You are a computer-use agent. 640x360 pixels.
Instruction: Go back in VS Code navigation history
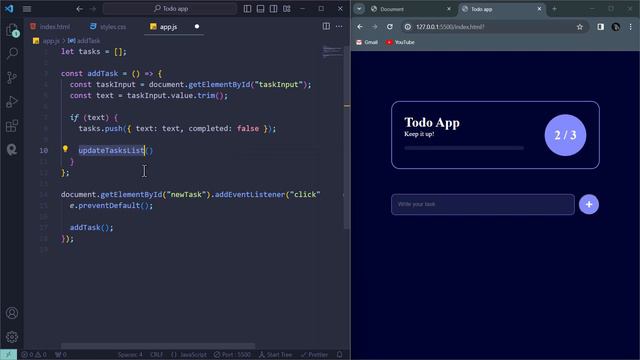click(80, 9)
